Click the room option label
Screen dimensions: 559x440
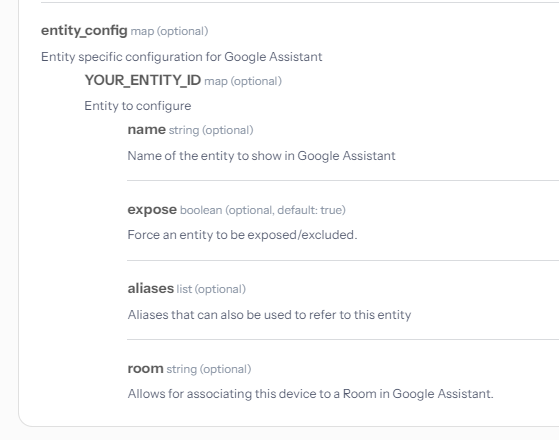tap(145, 368)
